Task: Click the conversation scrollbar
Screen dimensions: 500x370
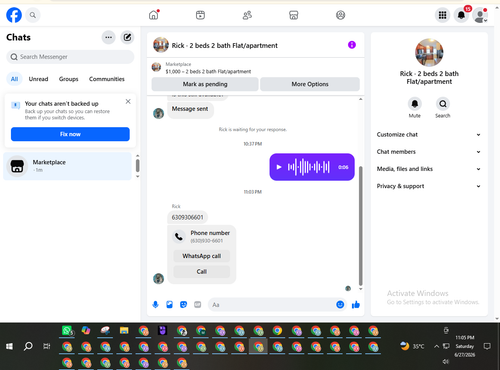Action: click(x=360, y=226)
